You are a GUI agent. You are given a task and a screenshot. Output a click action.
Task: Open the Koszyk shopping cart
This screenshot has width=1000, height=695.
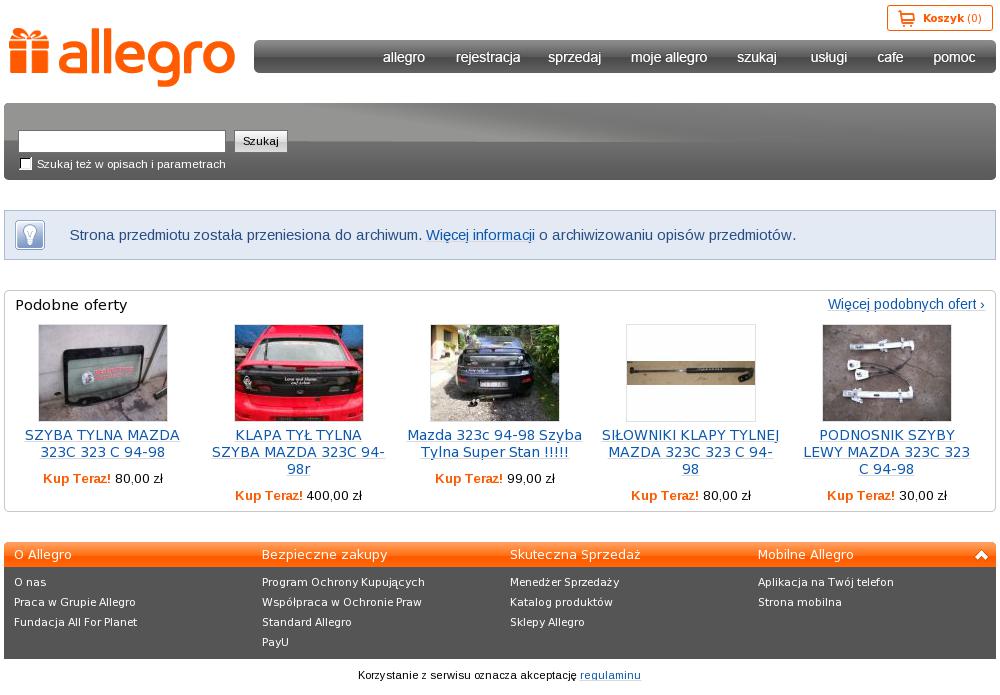pyautogui.click(x=939, y=18)
